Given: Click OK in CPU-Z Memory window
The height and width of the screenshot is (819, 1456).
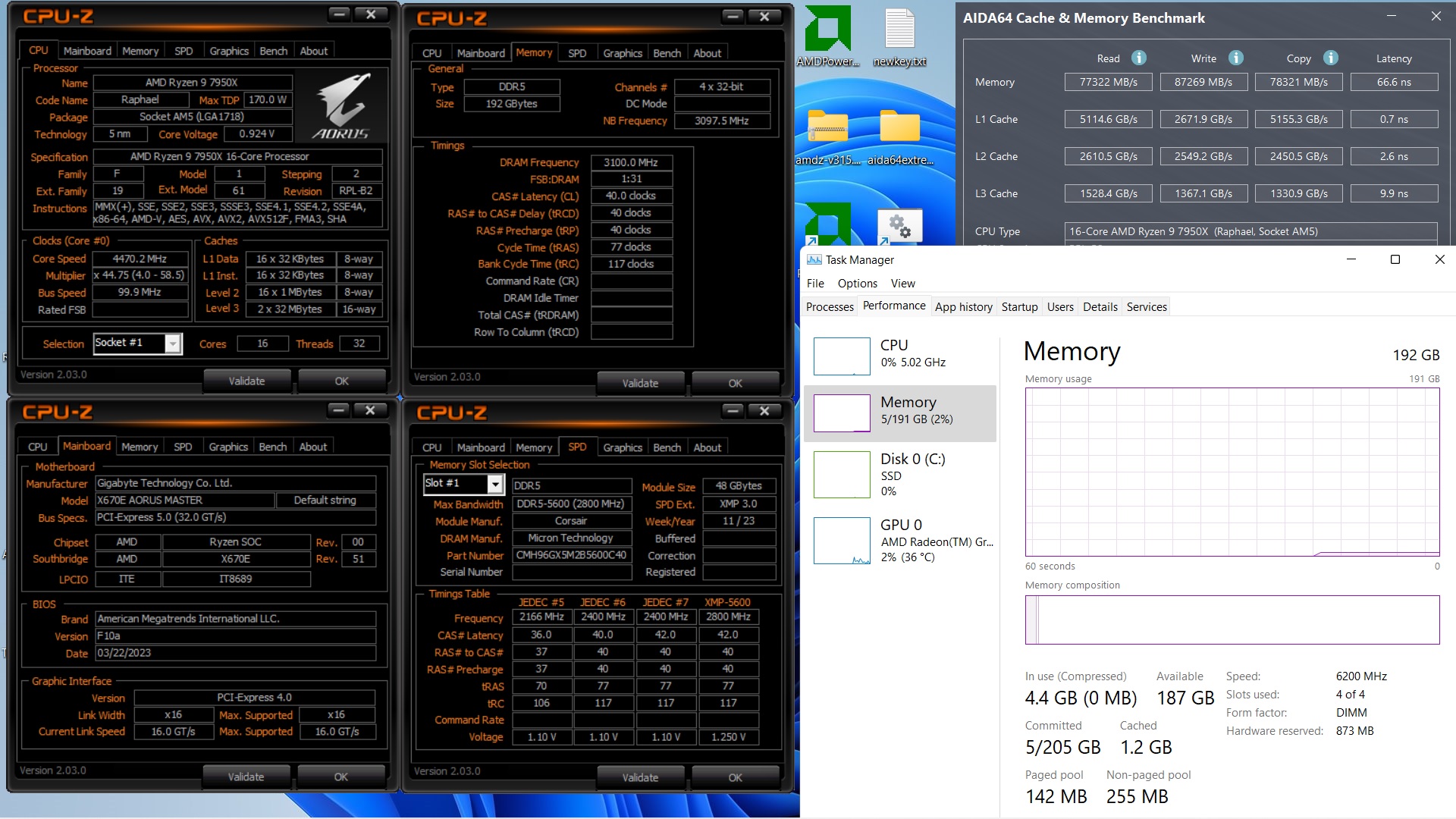Looking at the screenshot, I should coord(736,383).
